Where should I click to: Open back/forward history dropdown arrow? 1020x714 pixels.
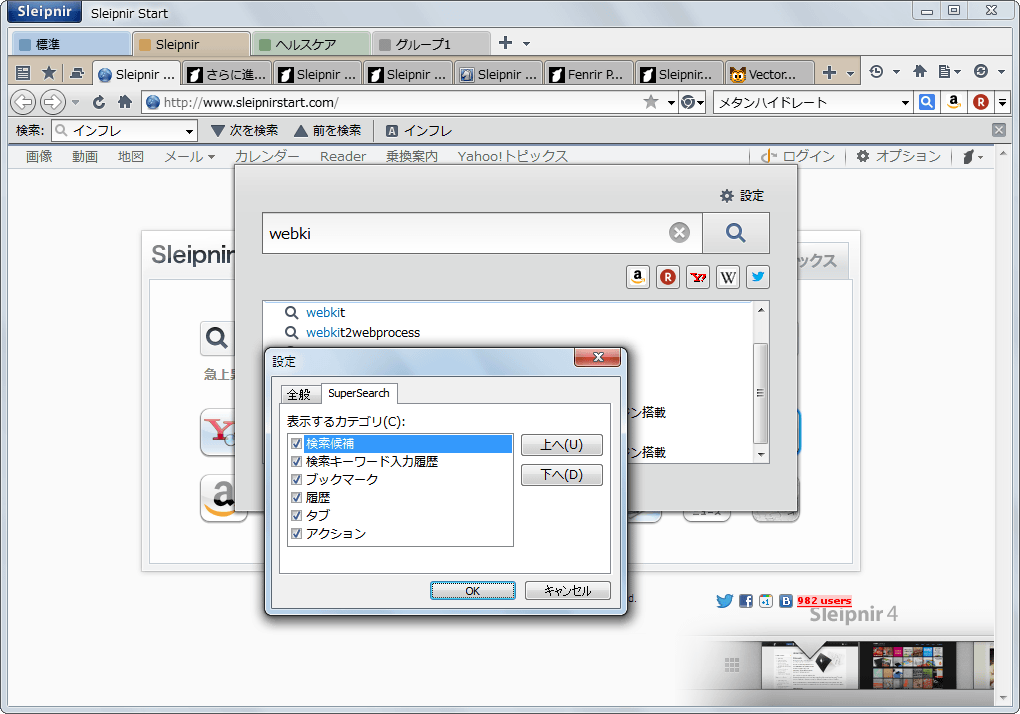[x=75, y=103]
